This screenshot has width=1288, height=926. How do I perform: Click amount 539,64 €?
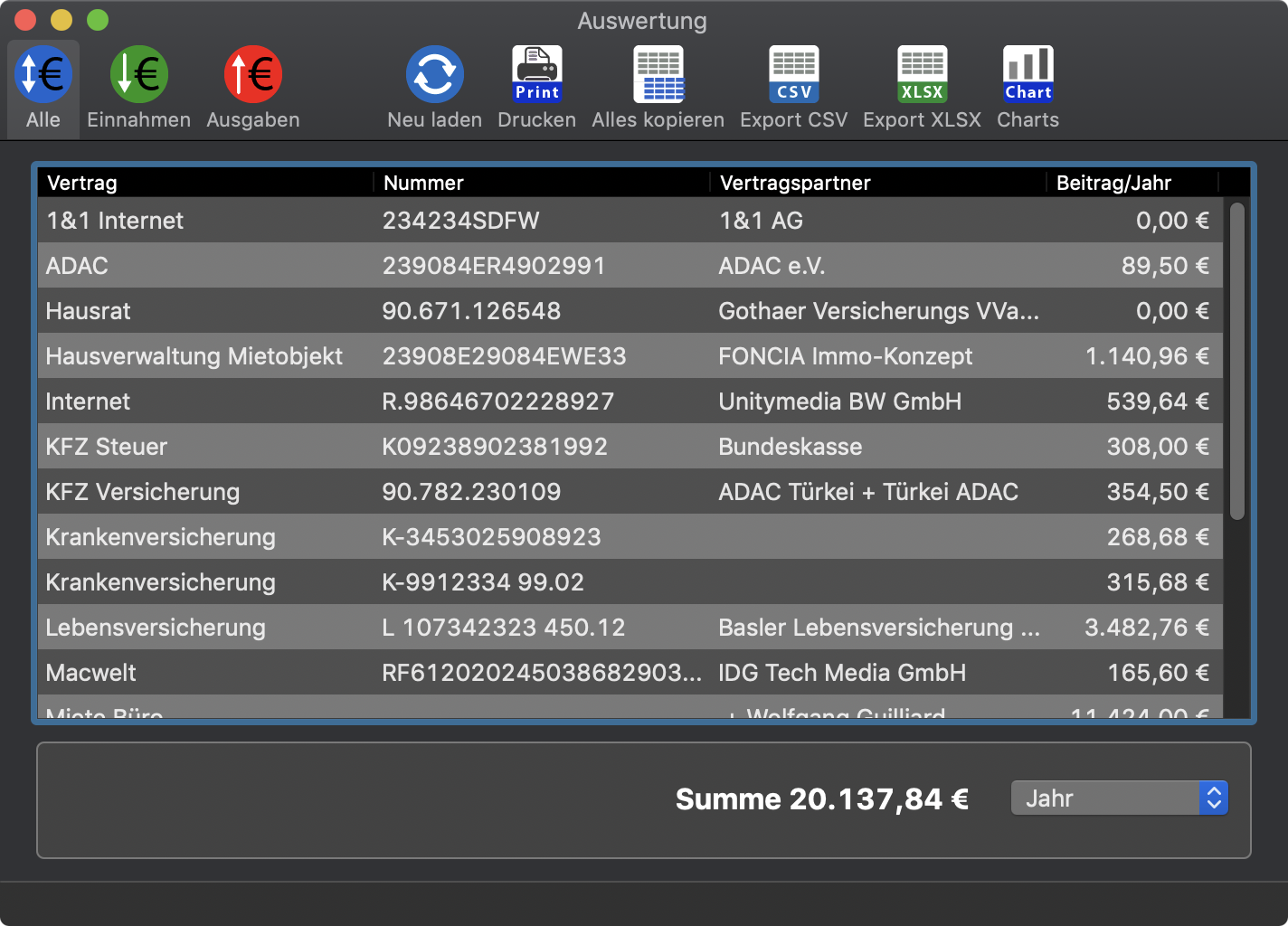click(1158, 402)
